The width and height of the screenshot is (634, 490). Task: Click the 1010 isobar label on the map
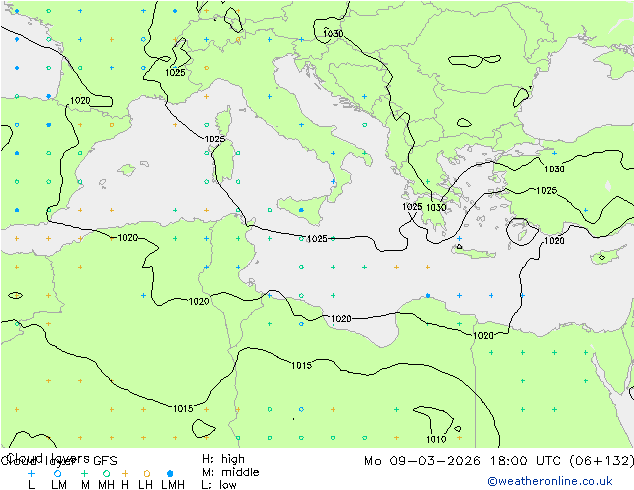point(436,439)
